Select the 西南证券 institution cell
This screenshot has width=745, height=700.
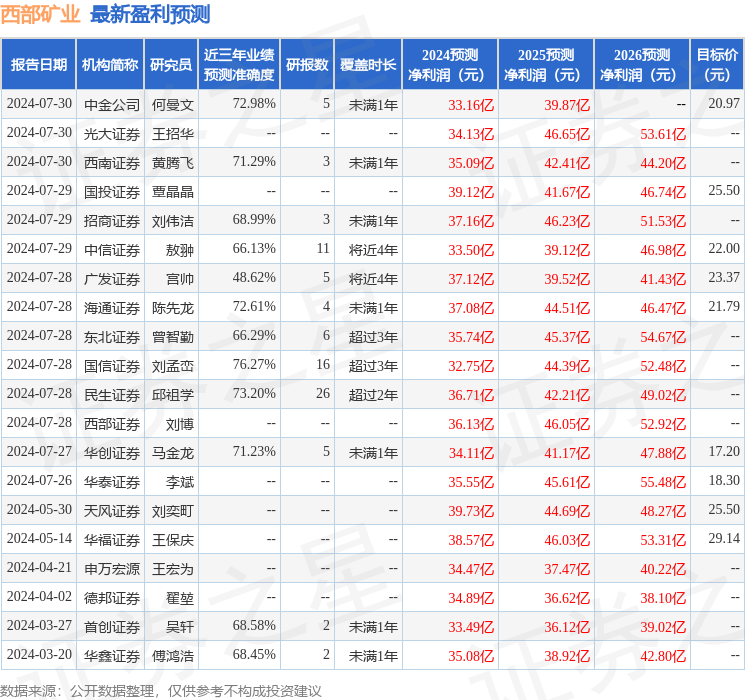112,163
